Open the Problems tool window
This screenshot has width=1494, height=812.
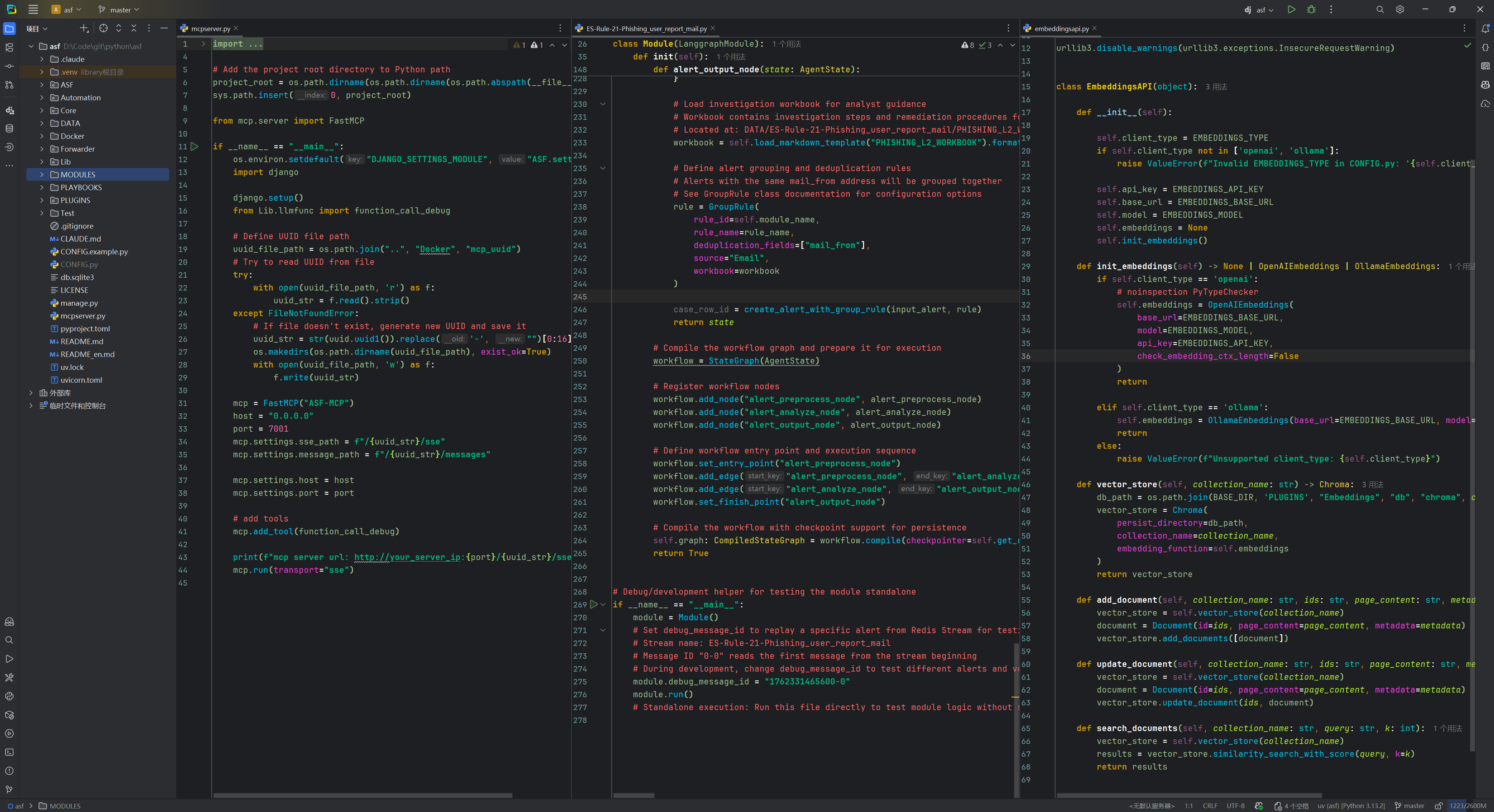click(x=9, y=771)
